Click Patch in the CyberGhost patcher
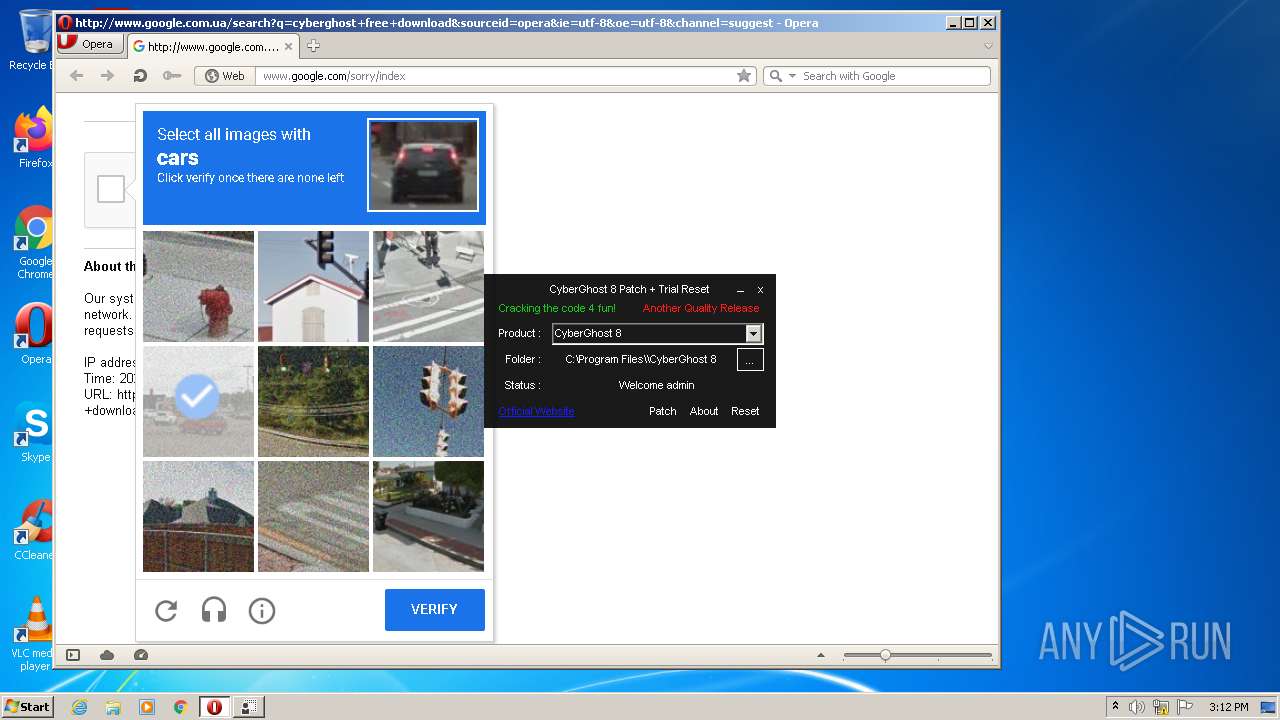 click(663, 411)
